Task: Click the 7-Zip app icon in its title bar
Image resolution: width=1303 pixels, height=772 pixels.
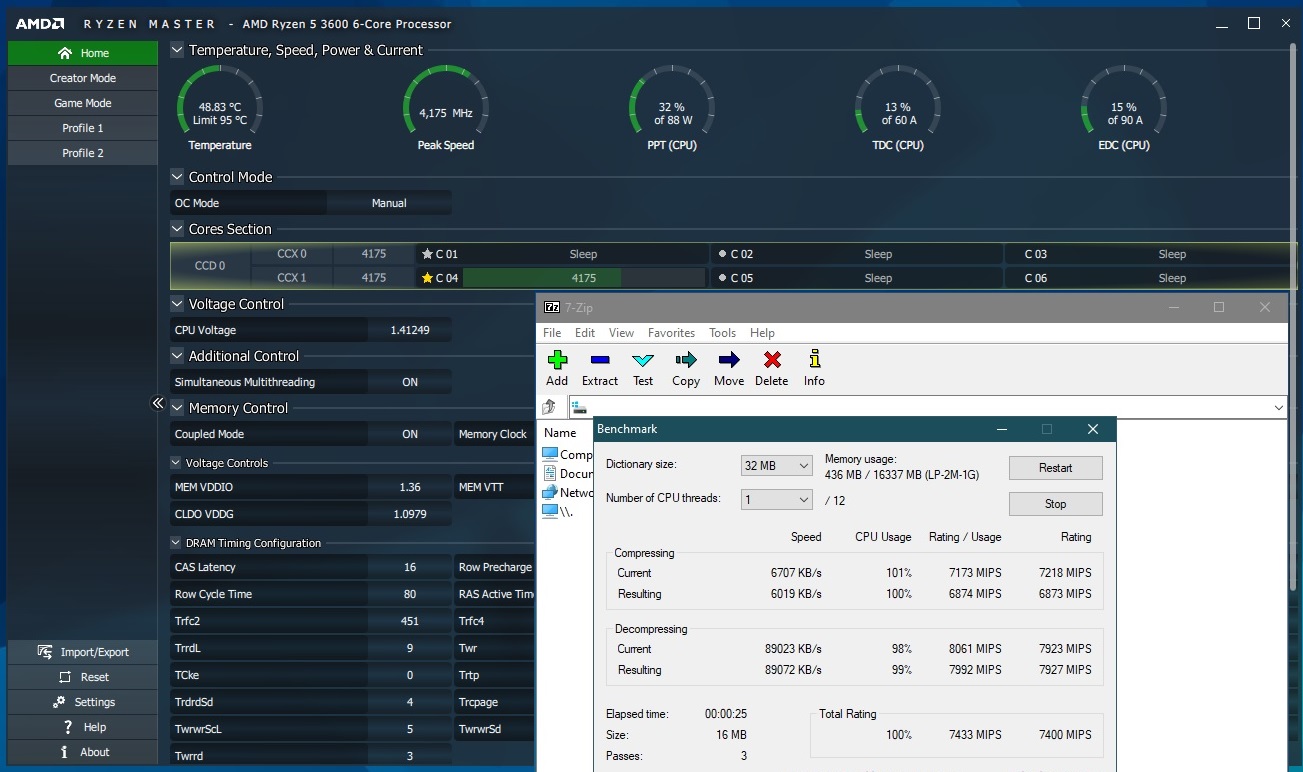Action: pos(552,307)
